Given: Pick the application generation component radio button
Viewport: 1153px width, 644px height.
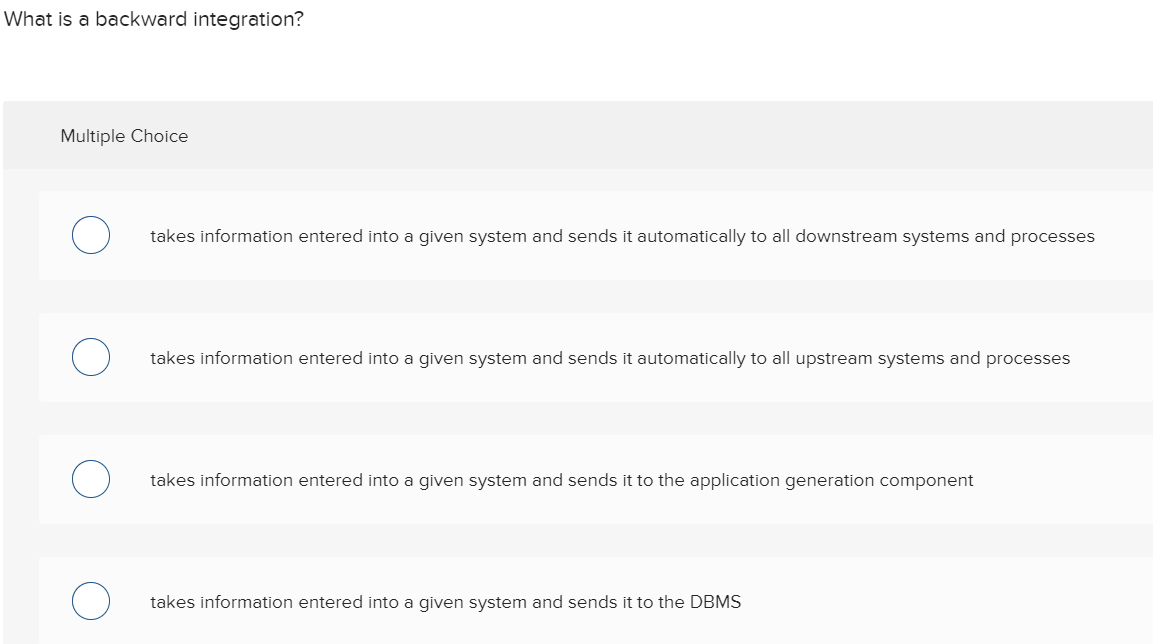Looking at the screenshot, I should [90, 480].
